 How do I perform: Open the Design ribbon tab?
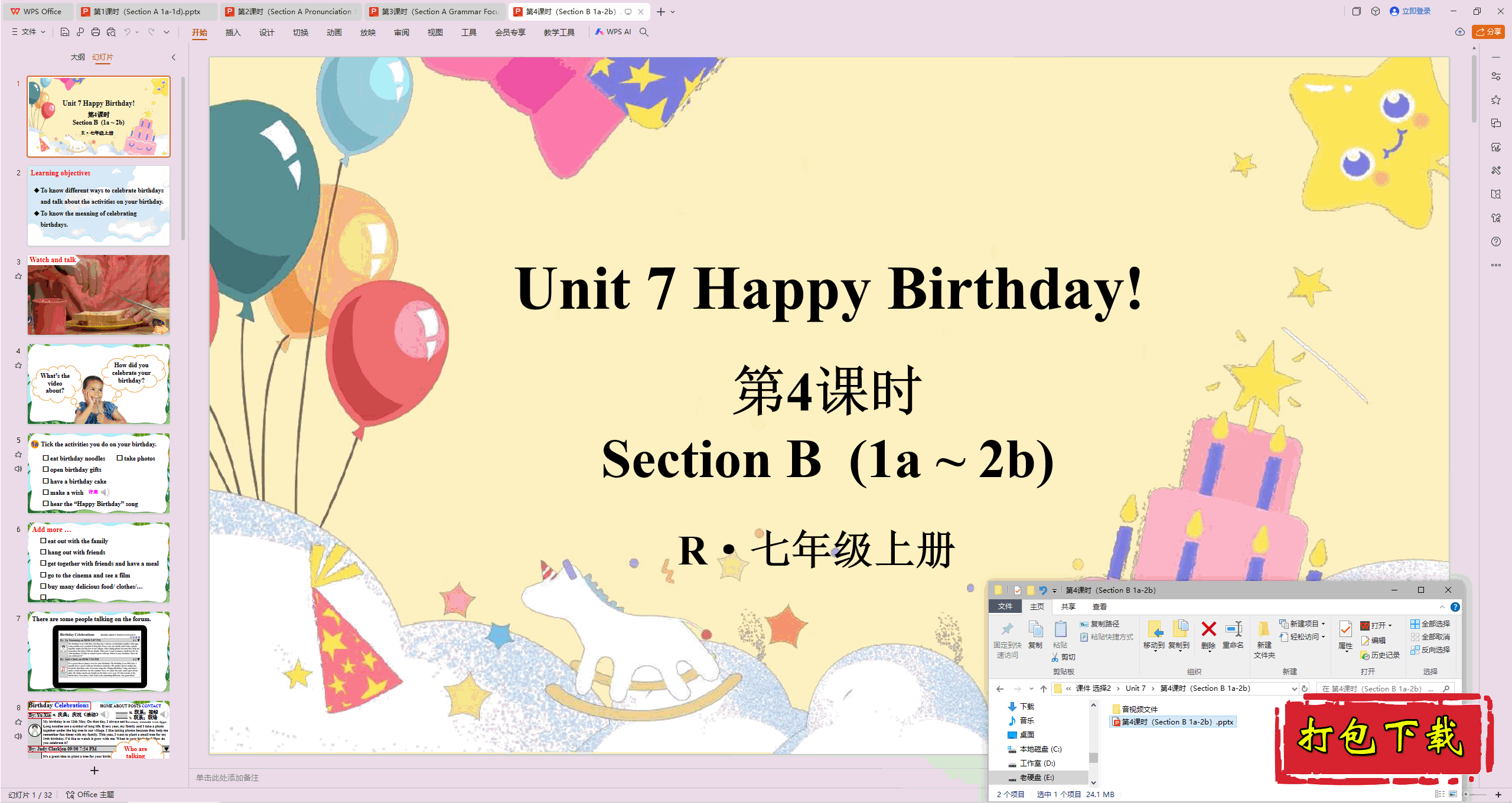click(267, 32)
